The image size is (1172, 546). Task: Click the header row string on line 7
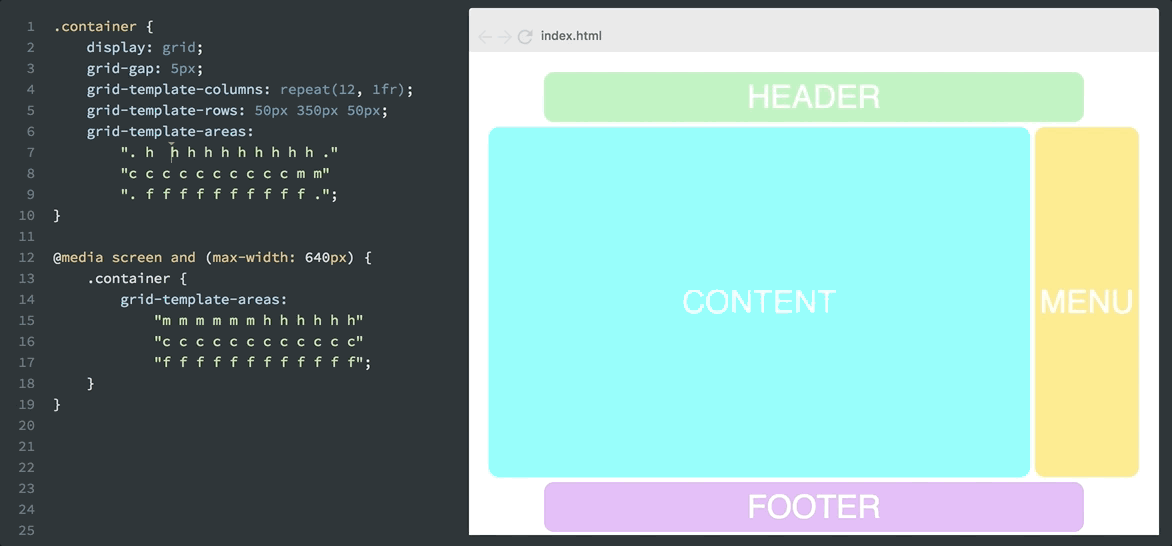[229, 153]
